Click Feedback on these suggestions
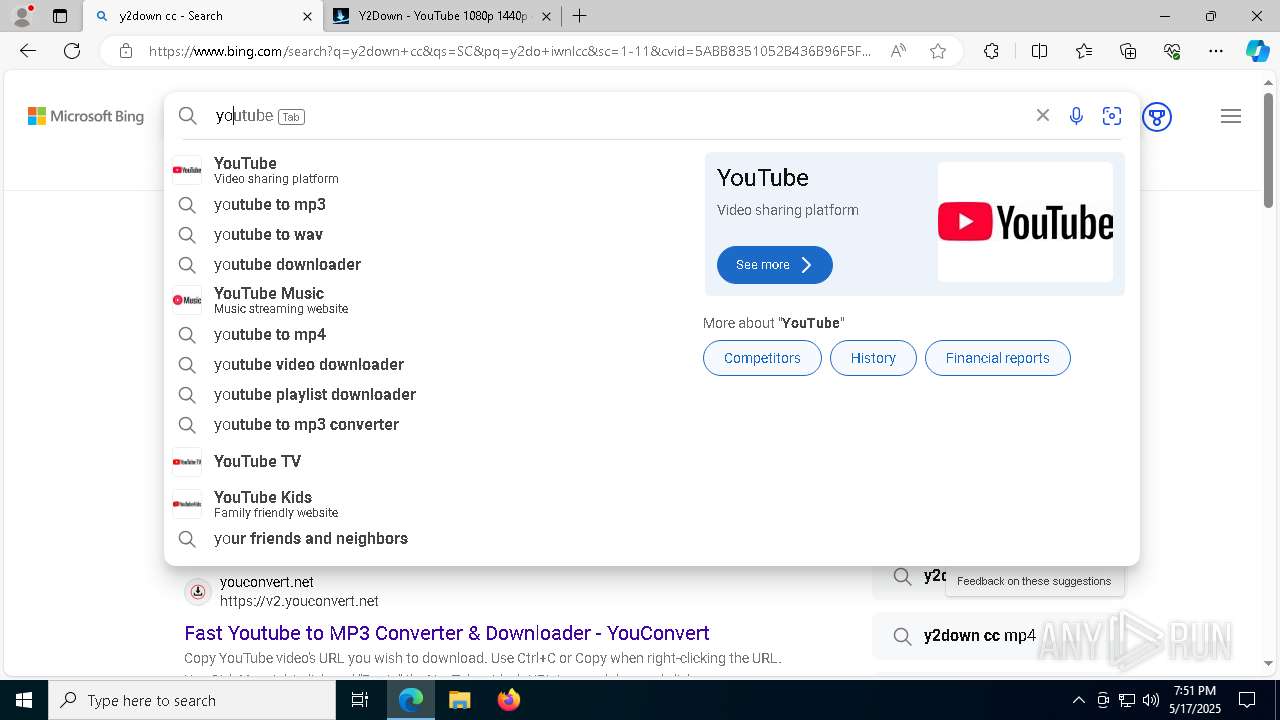Viewport: 1280px width, 720px height. [x=1034, y=581]
